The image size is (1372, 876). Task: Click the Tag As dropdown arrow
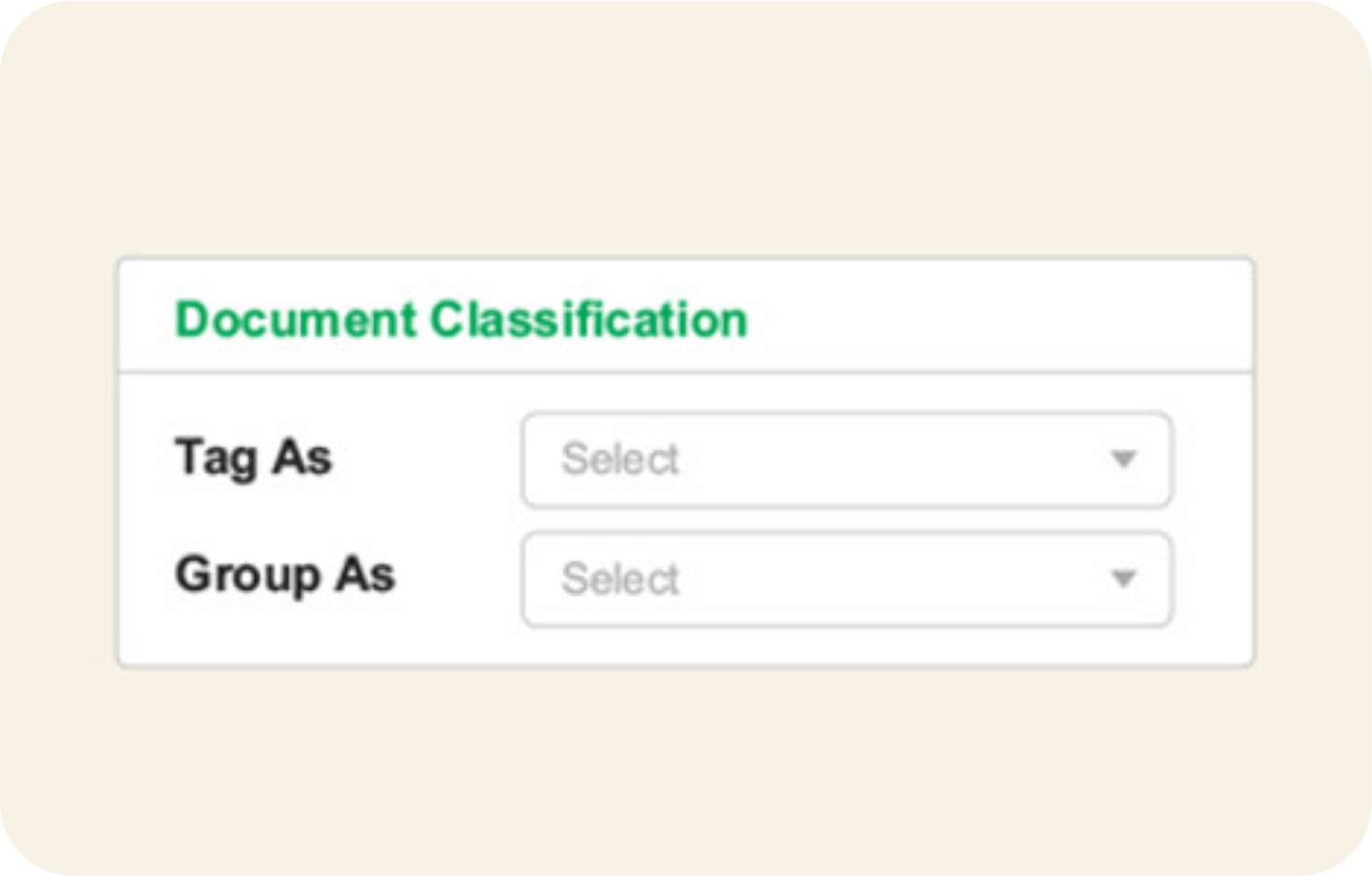1124,459
